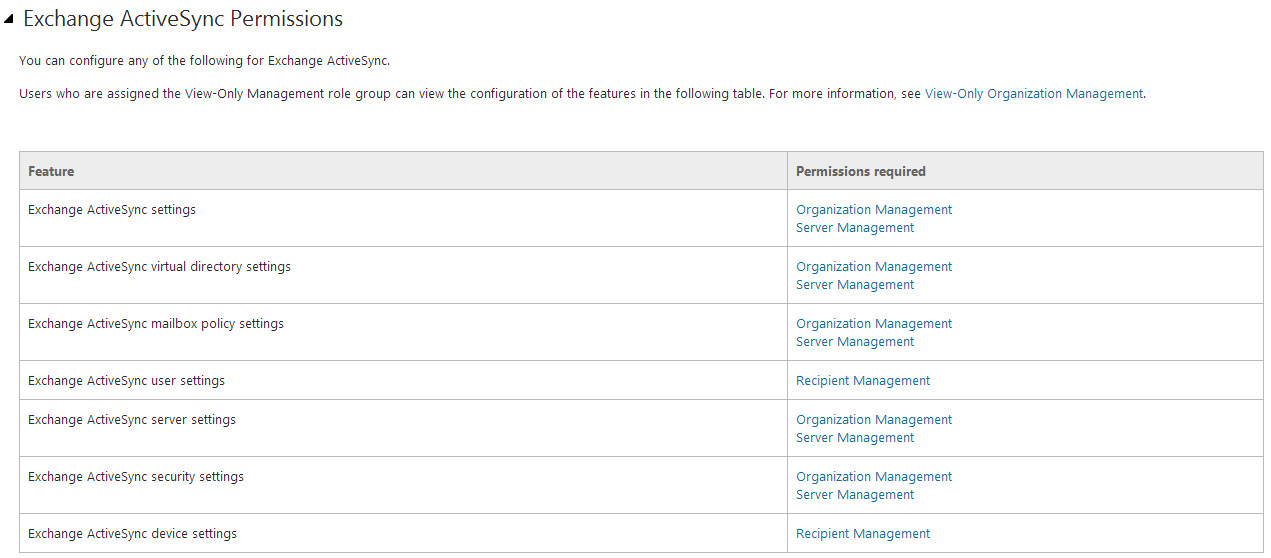Screen dimensions: 1271x558
Task: Select Exchange ActiveSync mailbox policy settings text
Action: point(156,324)
